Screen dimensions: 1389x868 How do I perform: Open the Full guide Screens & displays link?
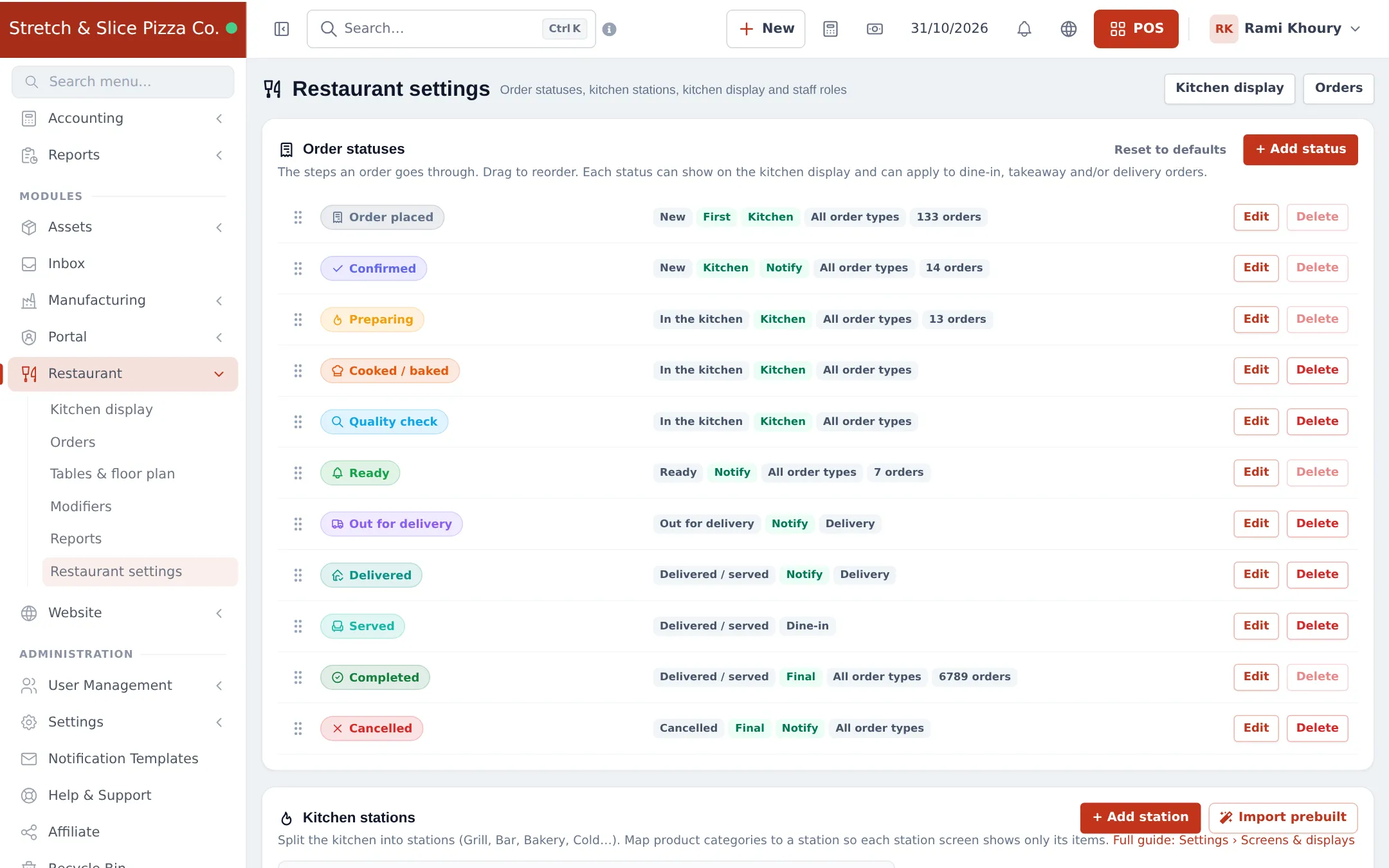pos(1233,840)
